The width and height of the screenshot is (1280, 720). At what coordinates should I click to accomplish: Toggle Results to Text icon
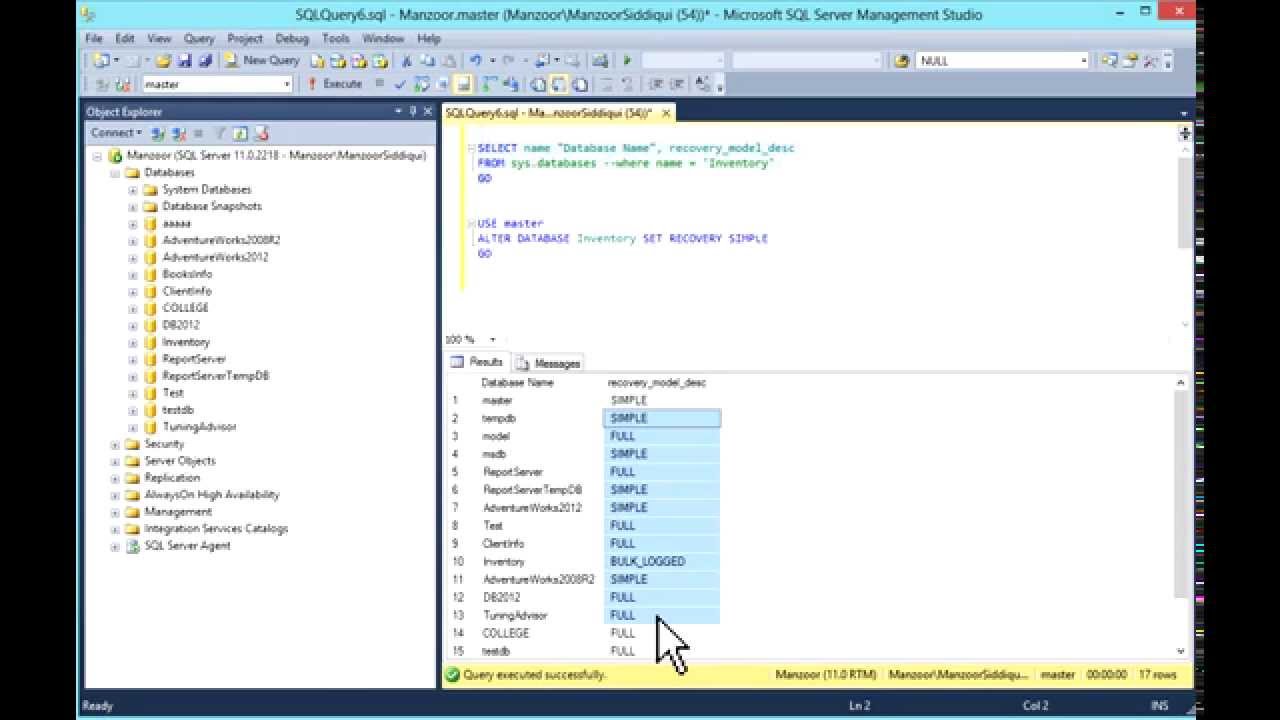(x=538, y=84)
